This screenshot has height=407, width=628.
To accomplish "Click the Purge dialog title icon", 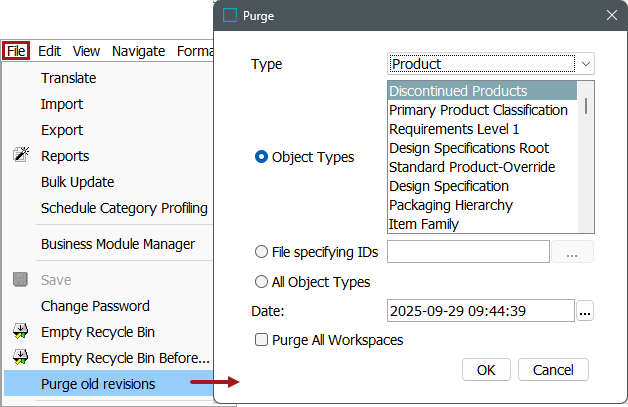I will [231, 16].
